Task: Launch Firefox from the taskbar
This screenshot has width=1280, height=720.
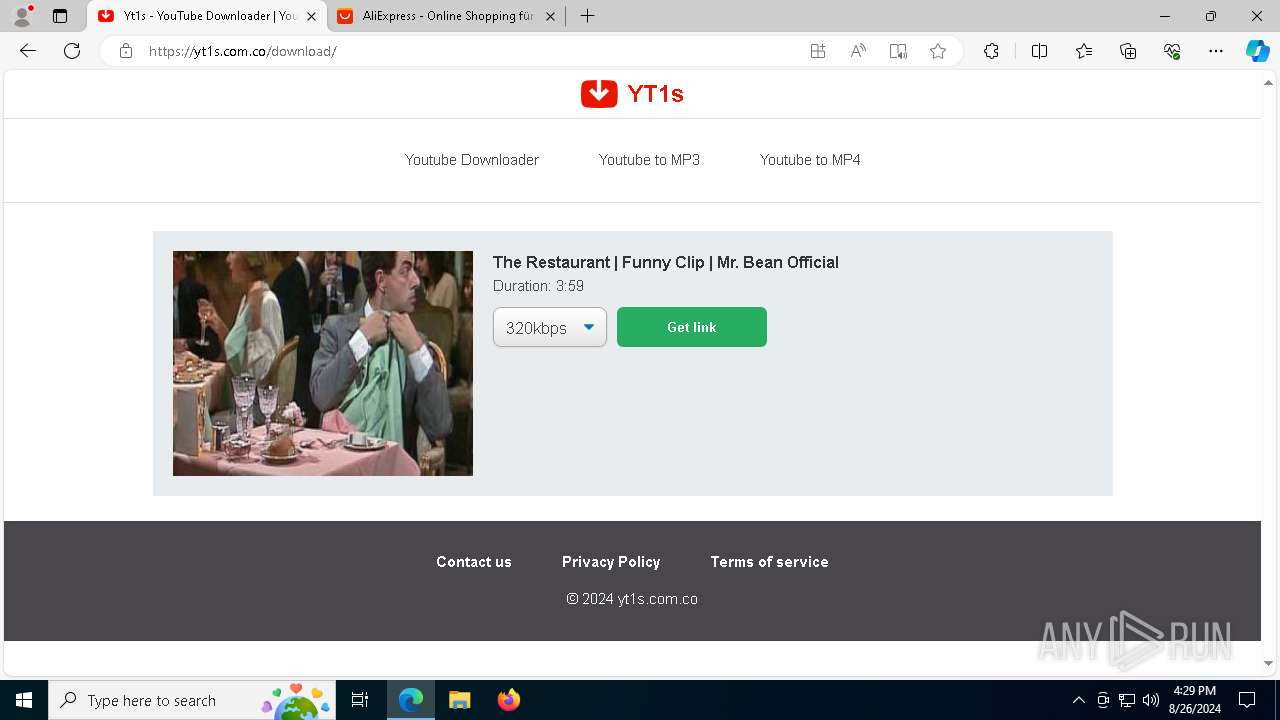Action: [508, 700]
